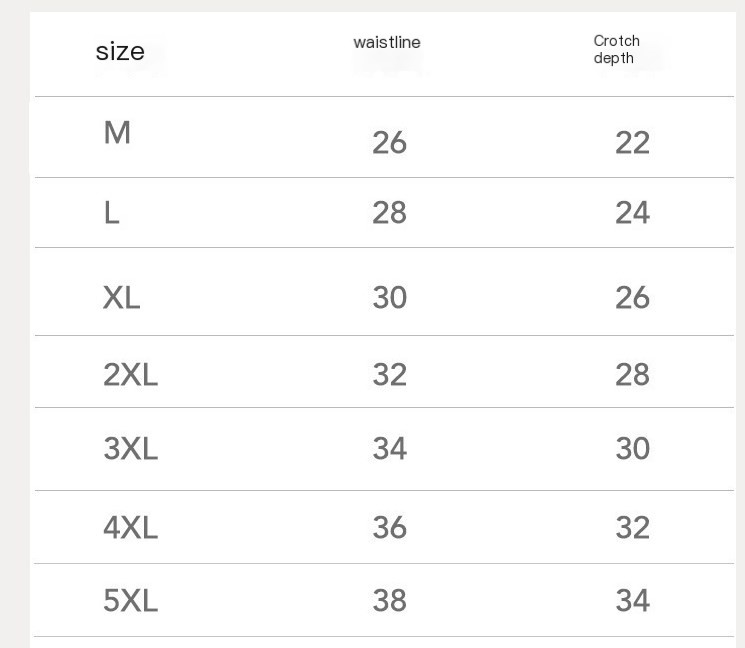This screenshot has height=648, width=745.
Task: Click waistline value 26 in M row
Action: (389, 143)
